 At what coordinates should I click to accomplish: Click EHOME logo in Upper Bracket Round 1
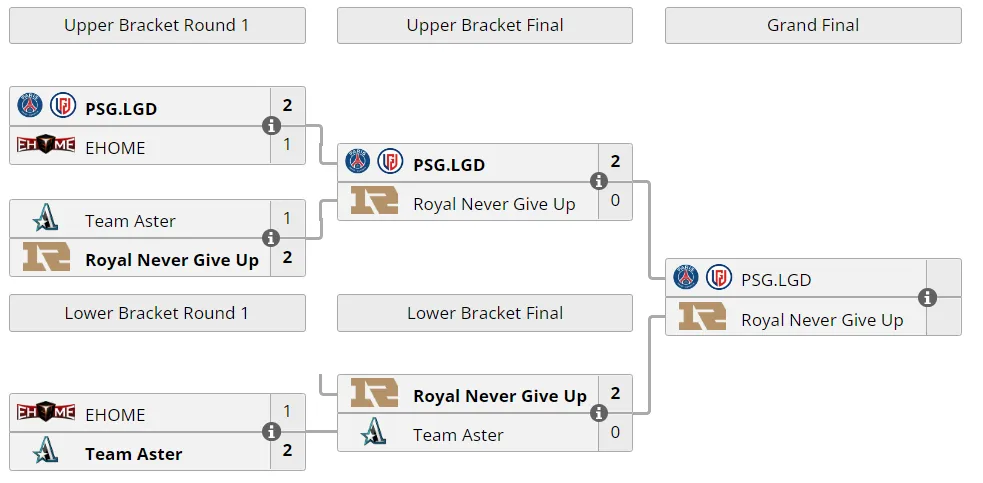pos(46,145)
